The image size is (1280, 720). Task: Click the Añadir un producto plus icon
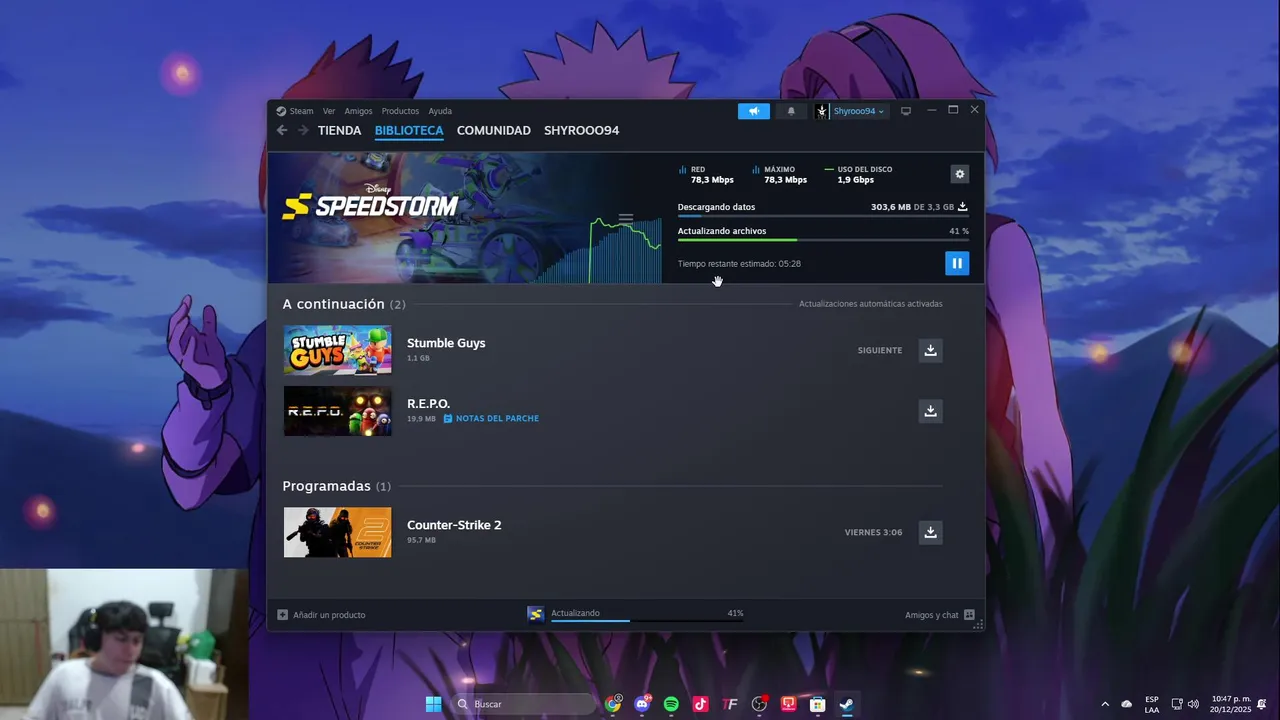pos(282,615)
